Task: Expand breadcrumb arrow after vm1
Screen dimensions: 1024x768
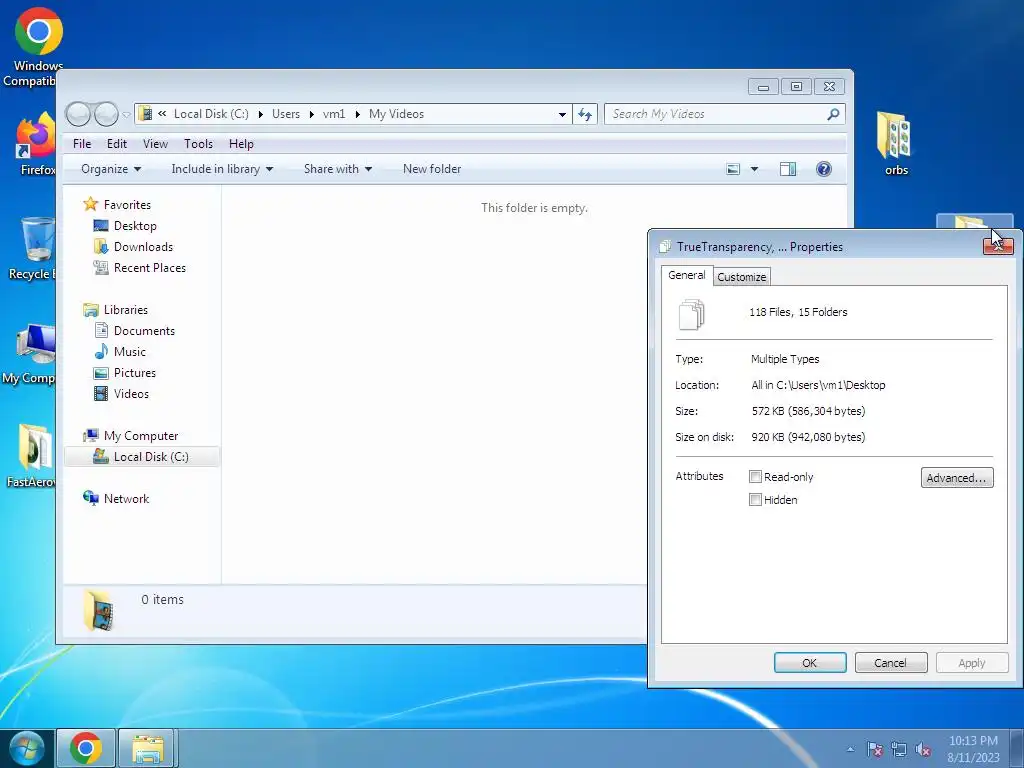Action: click(357, 114)
